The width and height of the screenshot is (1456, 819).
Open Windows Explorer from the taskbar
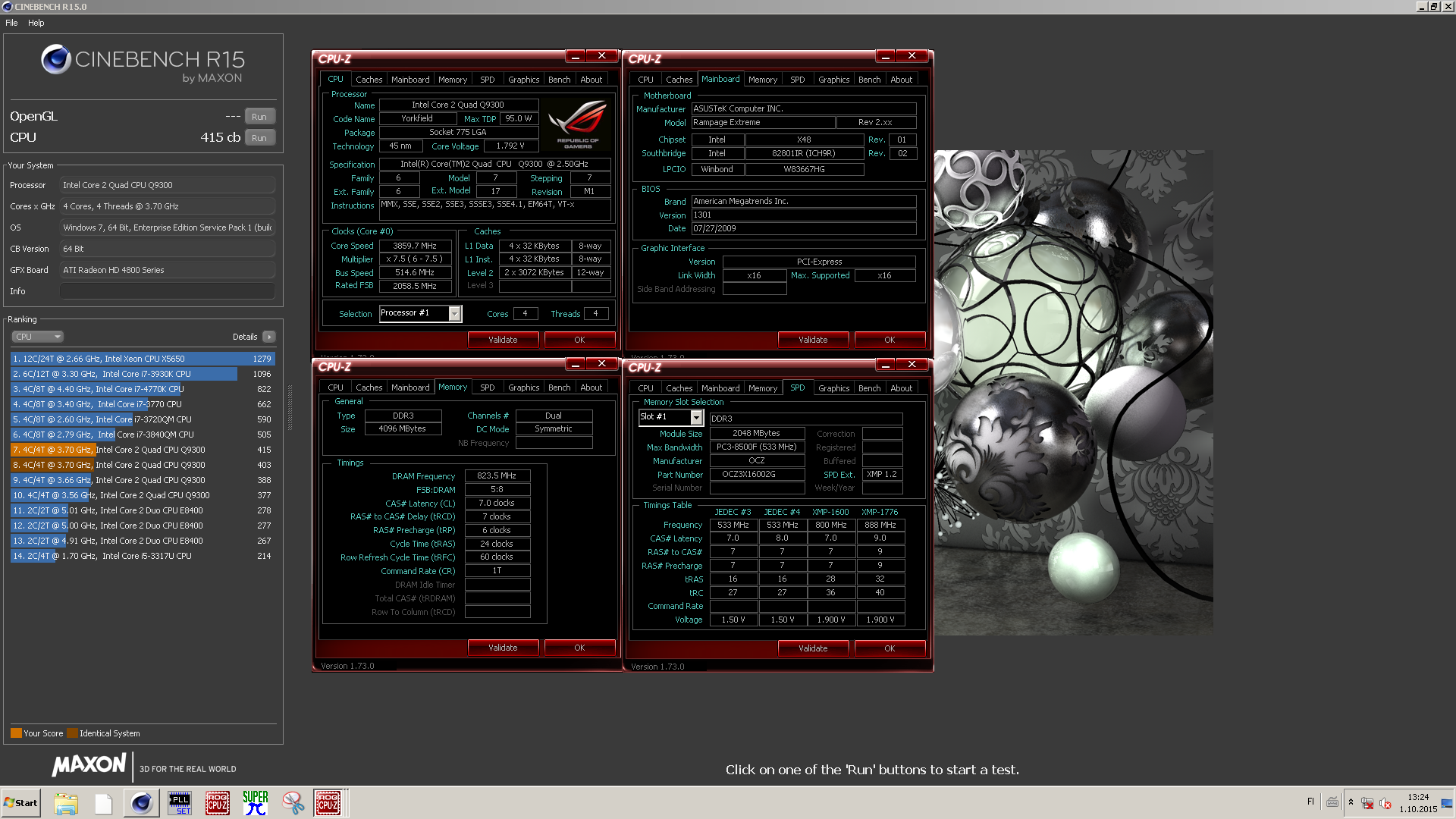click(x=66, y=803)
